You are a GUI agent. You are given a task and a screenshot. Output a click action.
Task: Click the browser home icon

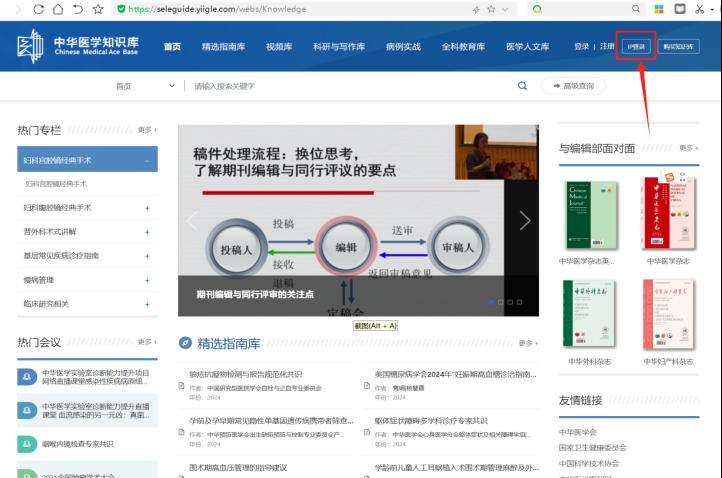point(58,9)
